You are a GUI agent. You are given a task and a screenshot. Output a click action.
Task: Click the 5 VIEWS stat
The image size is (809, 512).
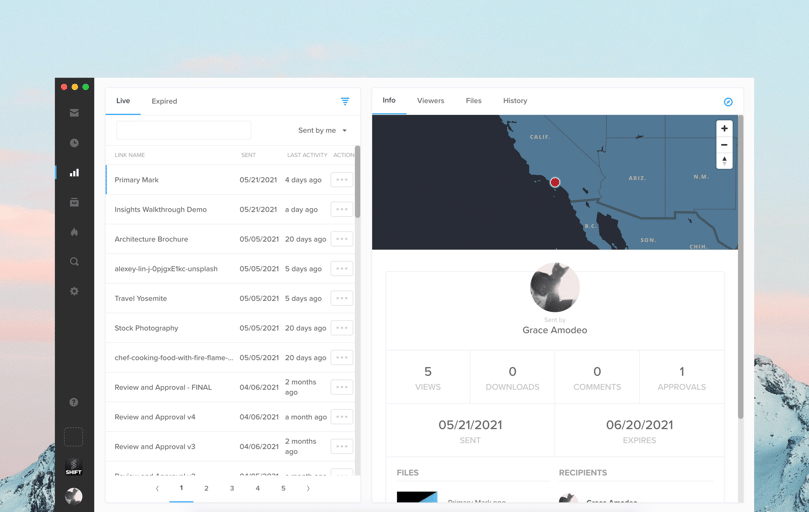pos(428,377)
